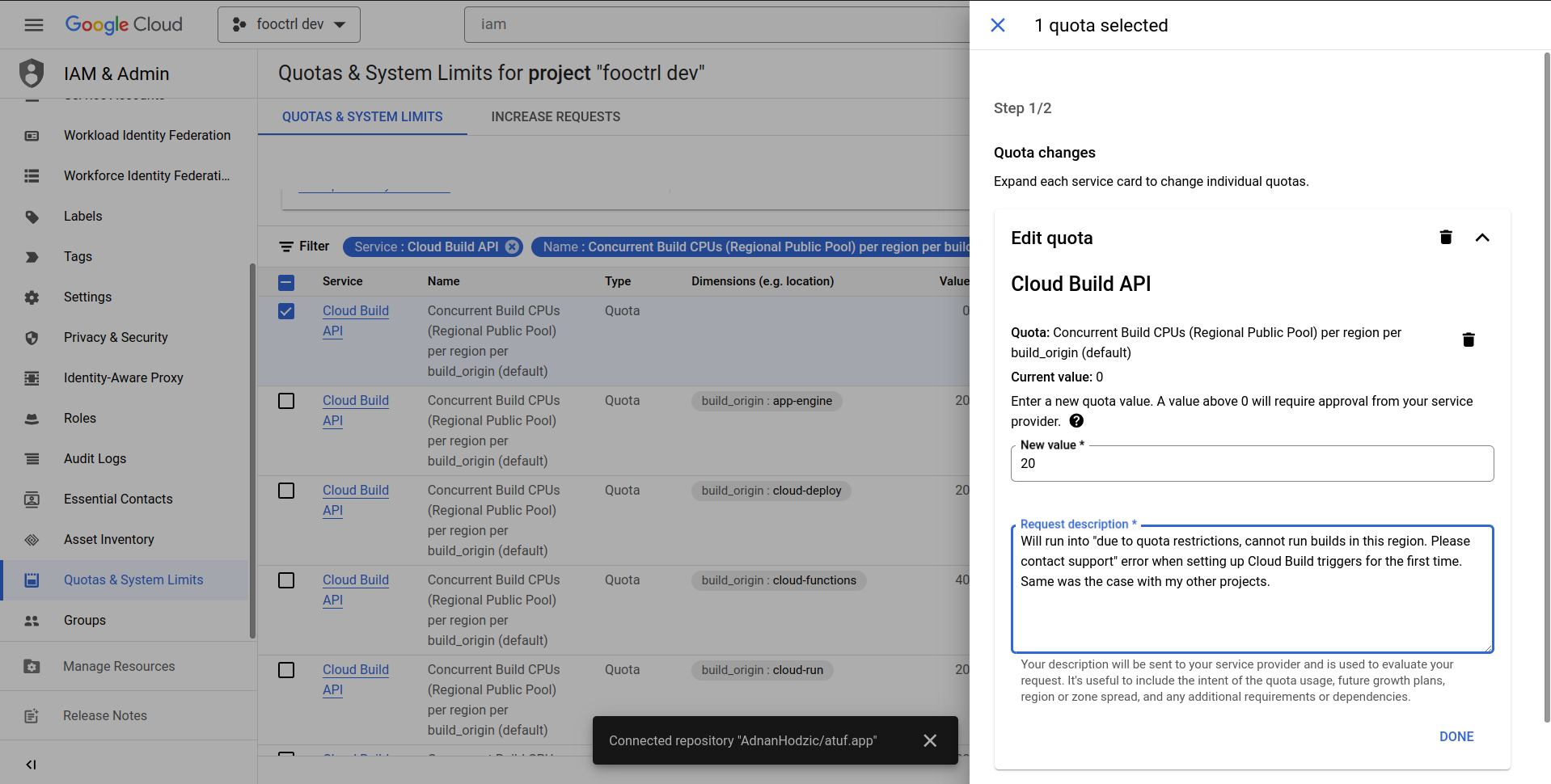
Task: Open Workload Identity Federation page
Action: (147, 136)
